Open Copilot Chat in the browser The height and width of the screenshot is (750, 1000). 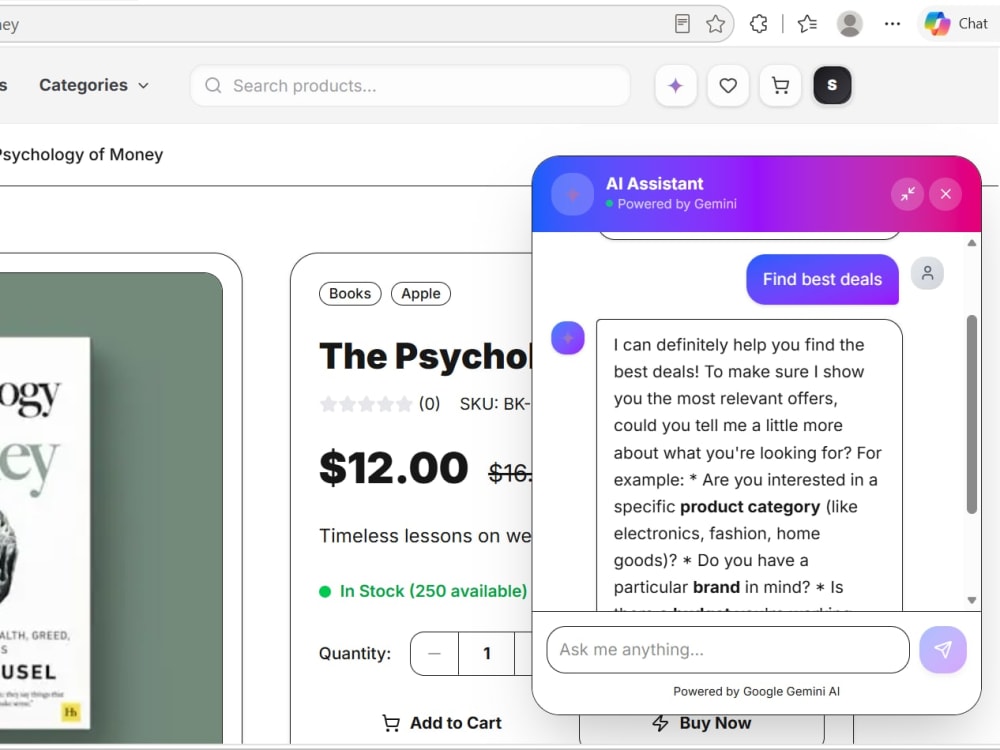tap(956, 24)
